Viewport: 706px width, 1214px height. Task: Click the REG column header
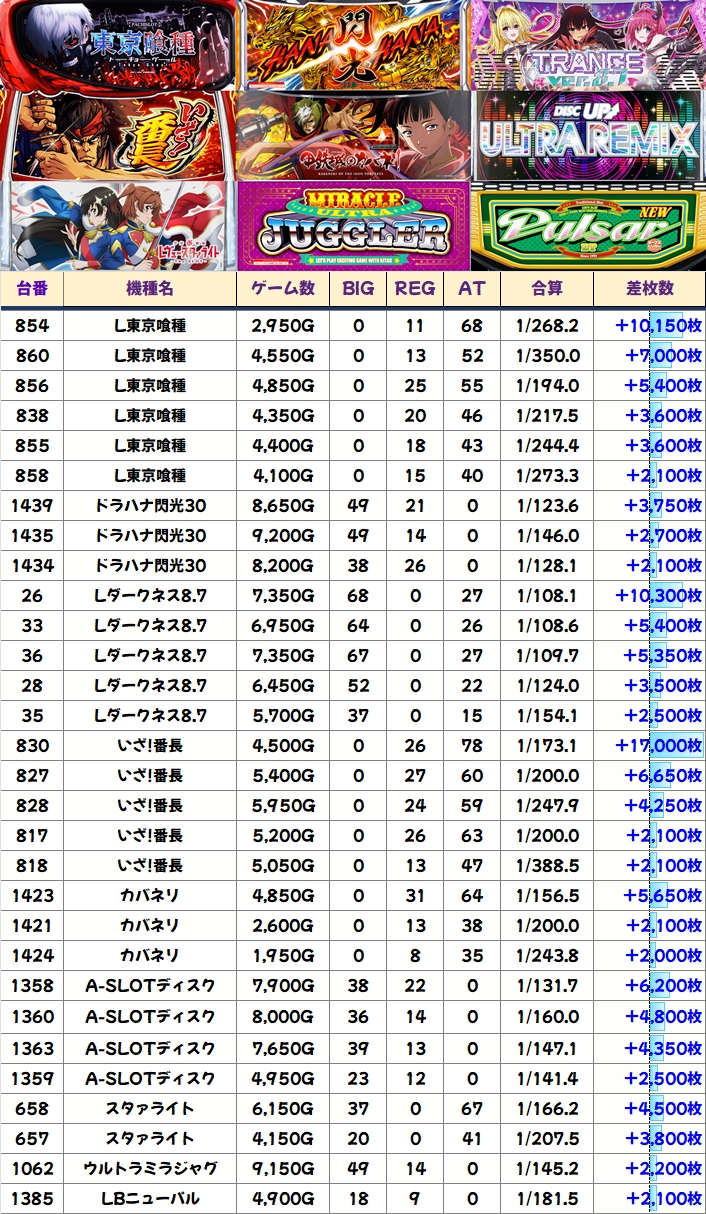coord(415,288)
